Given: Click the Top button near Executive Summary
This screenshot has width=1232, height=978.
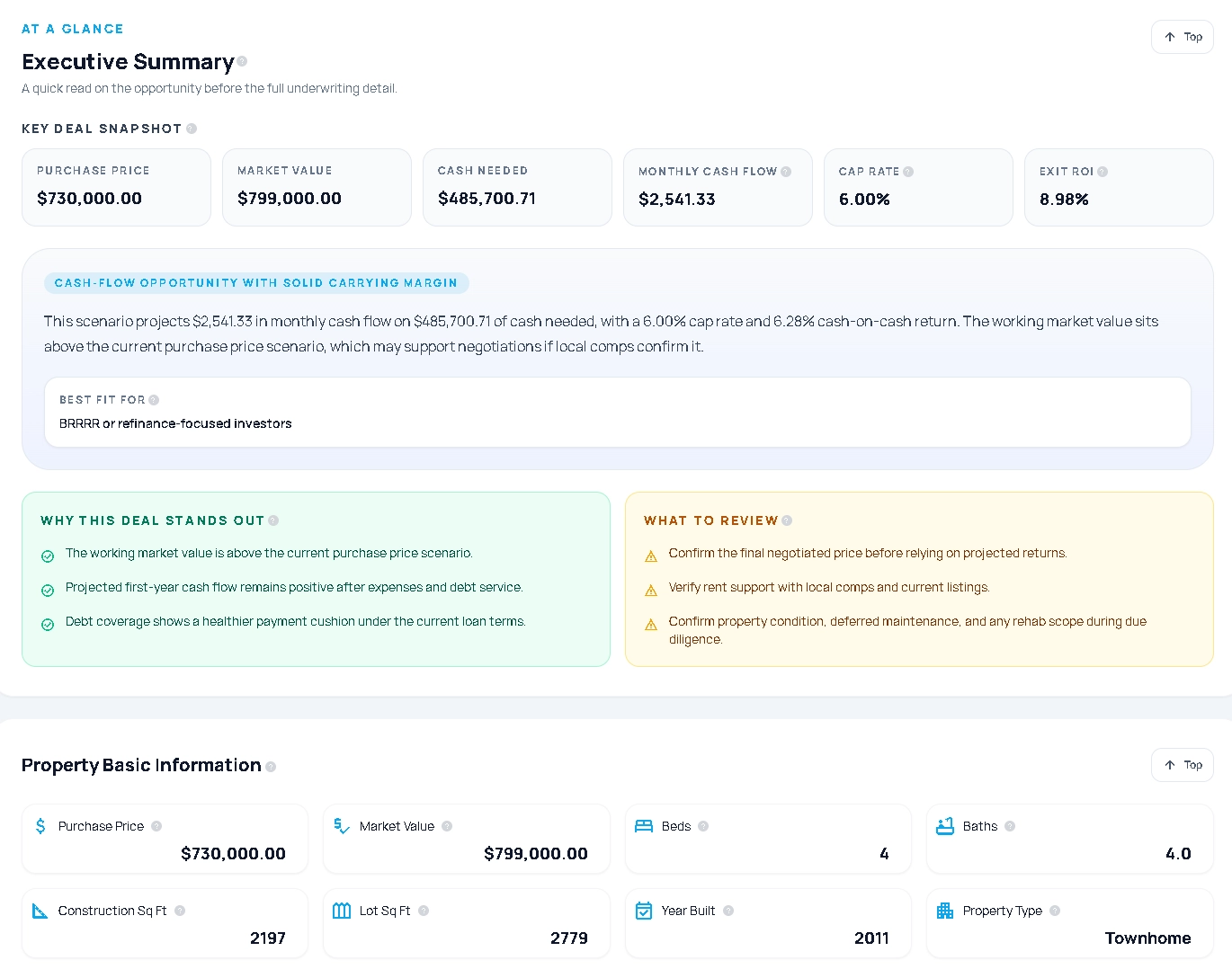Looking at the screenshot, I should tap(1182, 37).
